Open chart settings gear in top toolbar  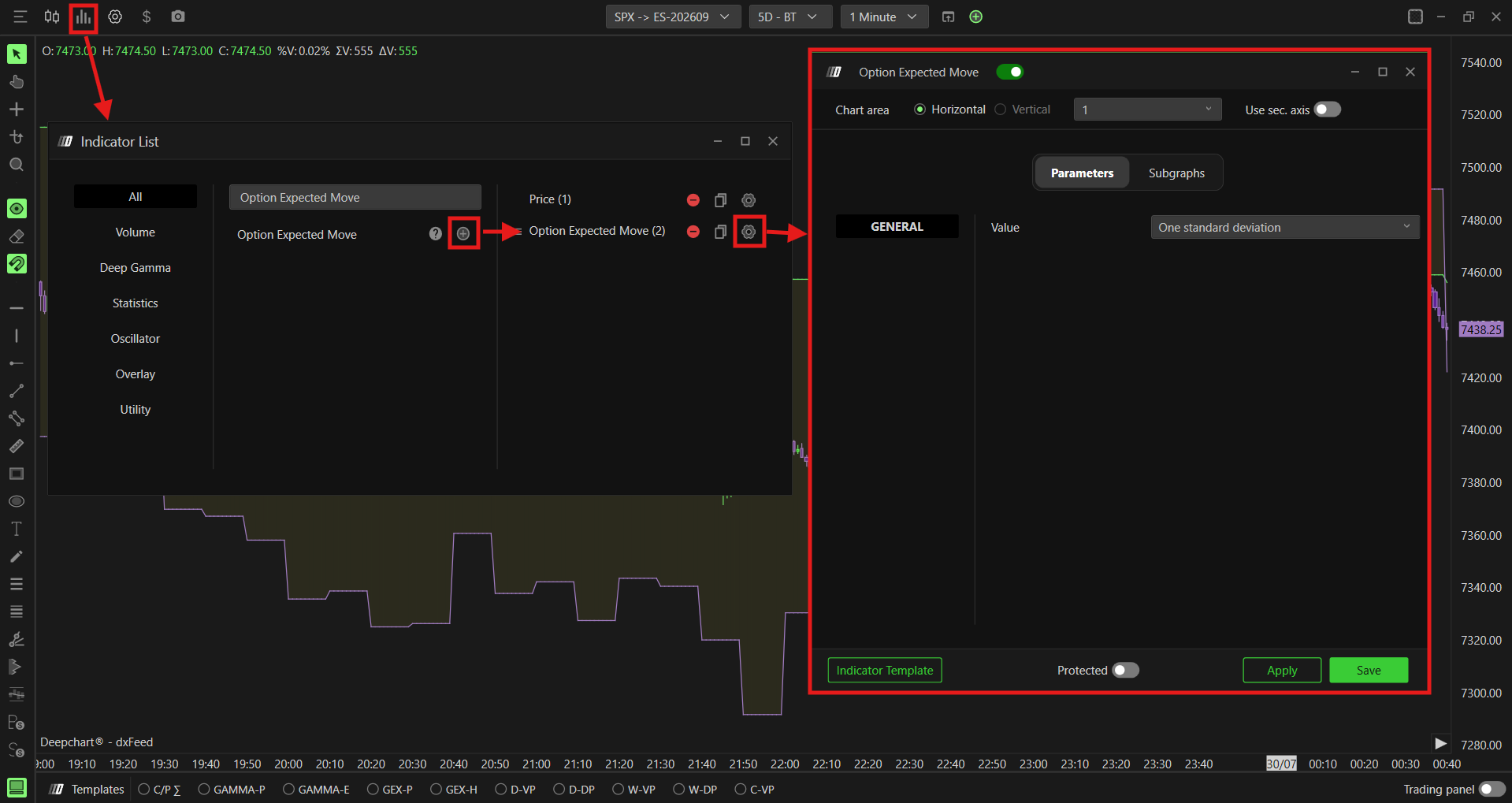pos(115,17)
